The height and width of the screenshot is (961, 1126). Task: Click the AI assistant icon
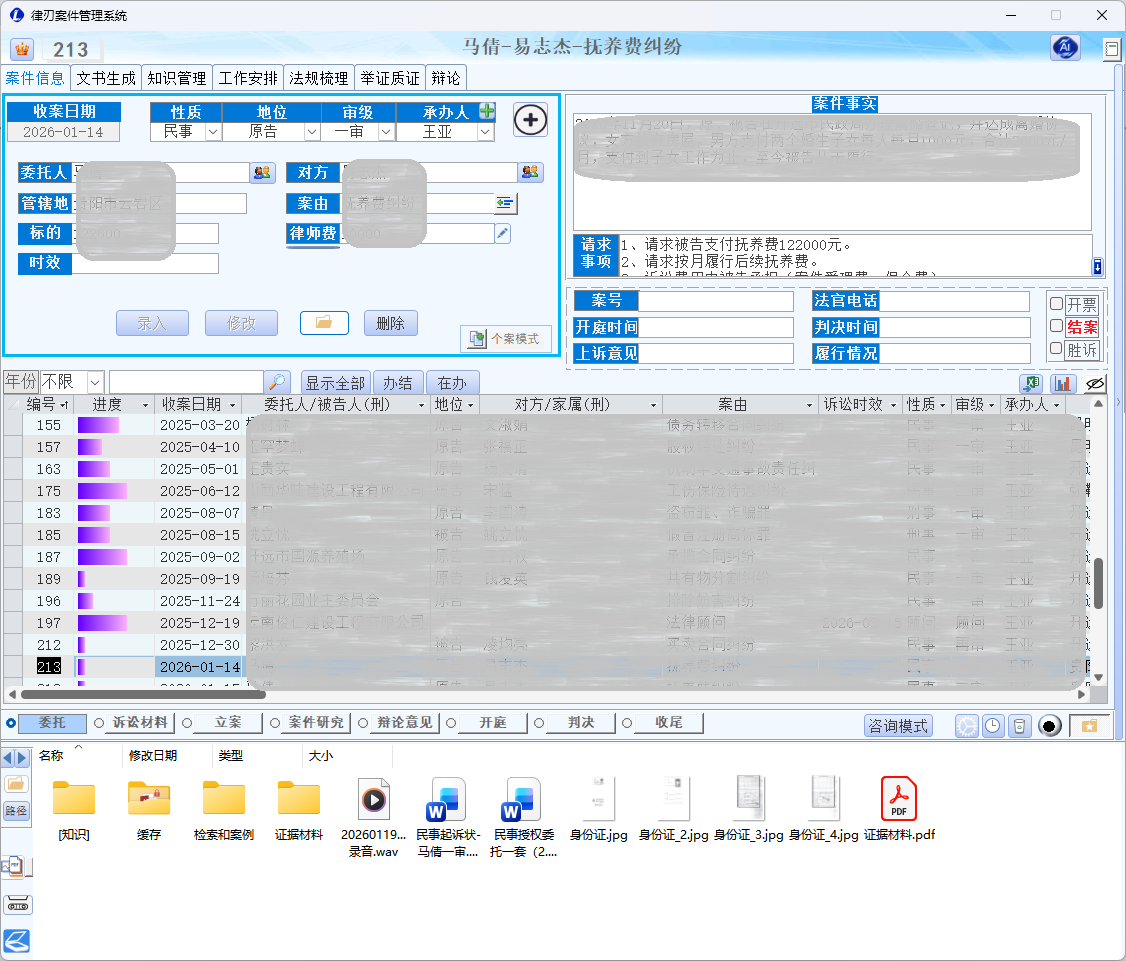pos(1065,48)
